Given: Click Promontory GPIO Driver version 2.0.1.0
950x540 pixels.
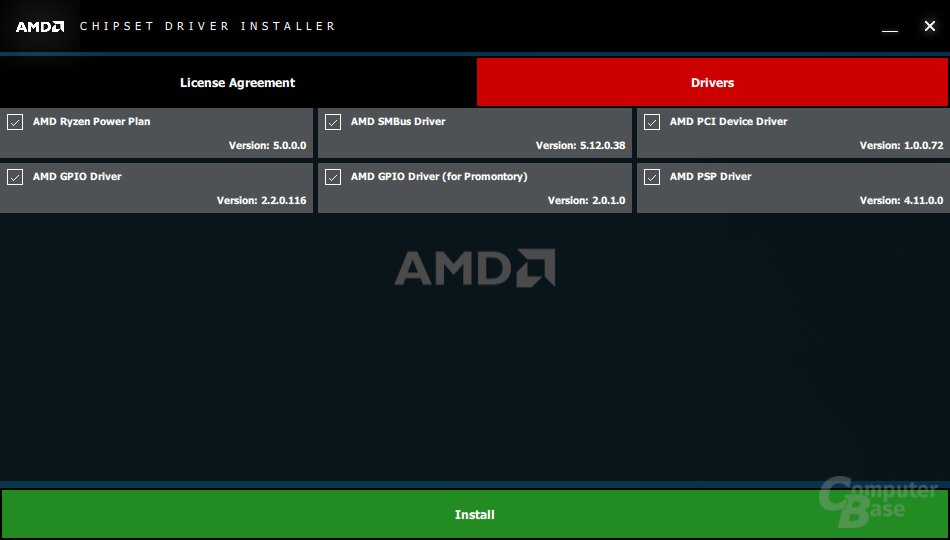Looking at the screenshot, I should (586, 200).
